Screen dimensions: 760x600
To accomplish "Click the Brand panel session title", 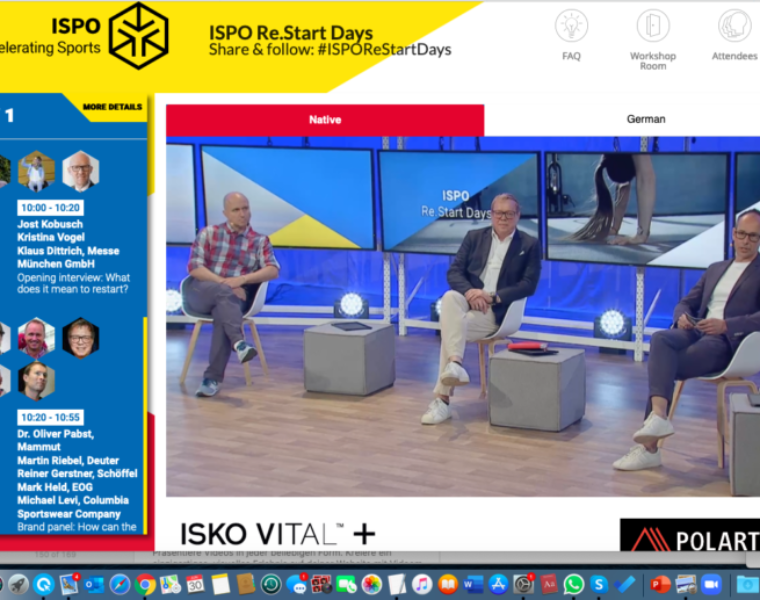I will [77, 527].
